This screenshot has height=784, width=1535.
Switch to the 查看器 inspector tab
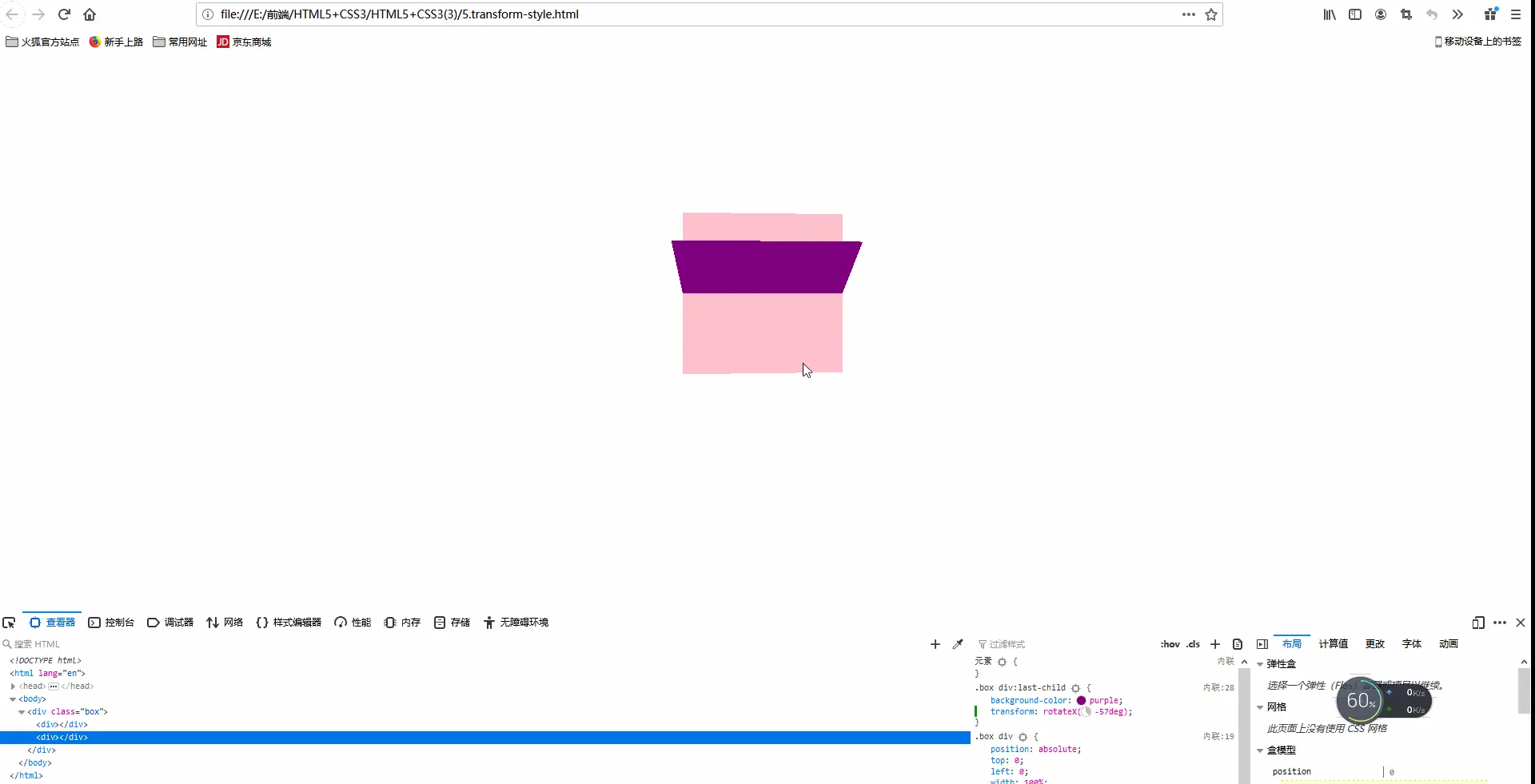[x=53, y=623]
